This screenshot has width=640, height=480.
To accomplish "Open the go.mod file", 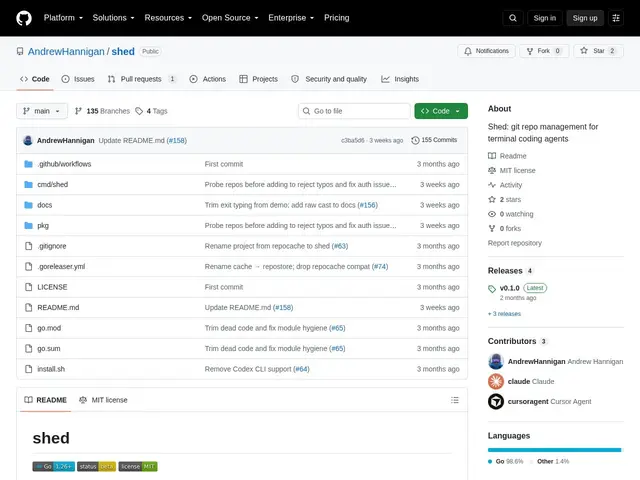I will 49,328.
